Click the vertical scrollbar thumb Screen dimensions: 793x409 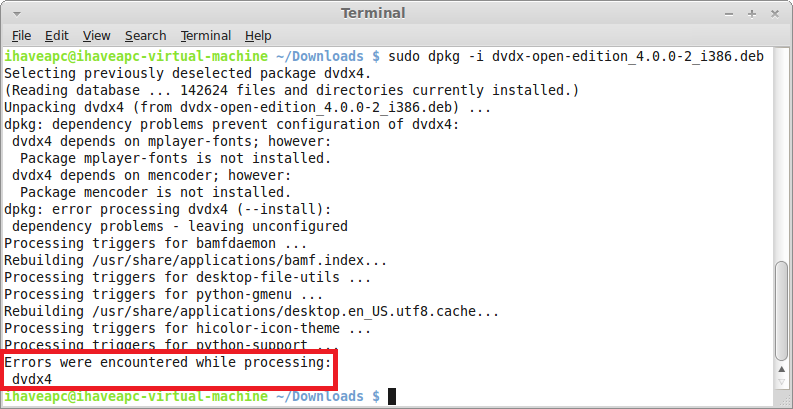pyautogui.click(x=782, y=311)
